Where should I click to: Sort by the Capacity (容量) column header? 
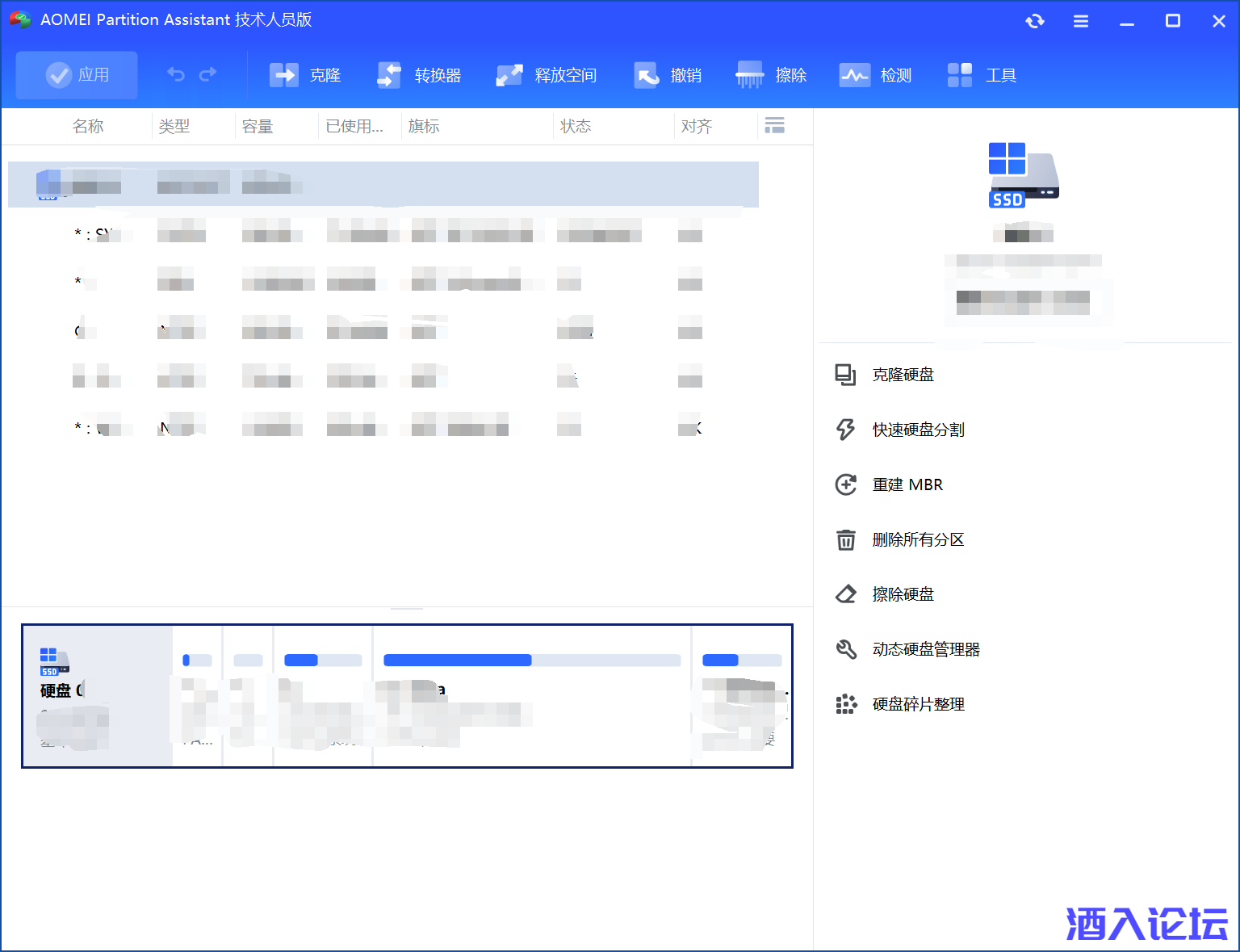point(258,127)
